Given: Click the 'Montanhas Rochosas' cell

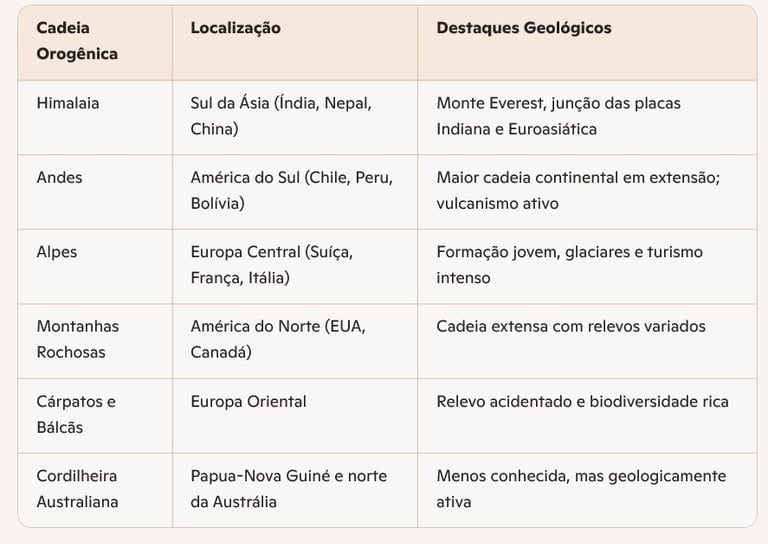Looking at the screenshot, I should [x=78, y=339].
